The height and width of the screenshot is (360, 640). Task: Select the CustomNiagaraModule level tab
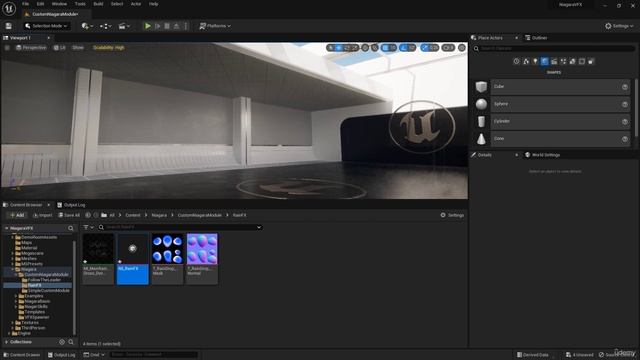(55, 14)
